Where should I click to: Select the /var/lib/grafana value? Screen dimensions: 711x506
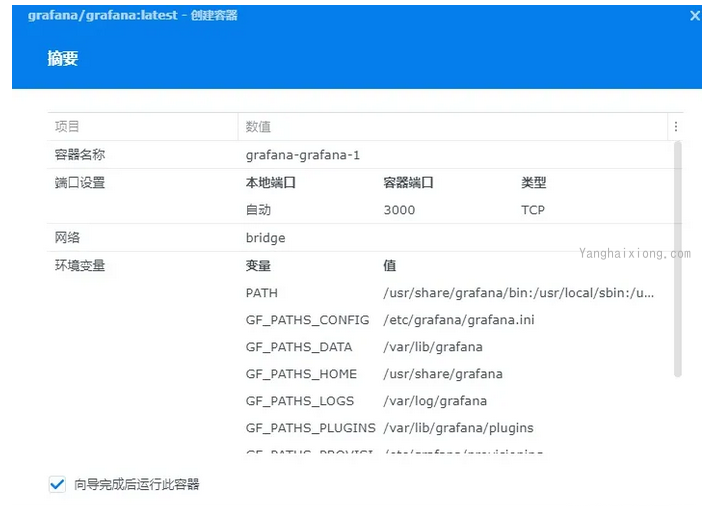point(433,347)
